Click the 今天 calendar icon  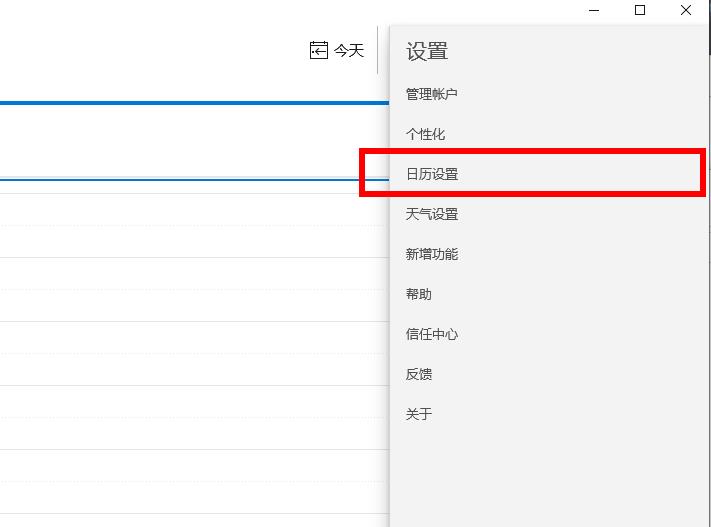(319, 50)
